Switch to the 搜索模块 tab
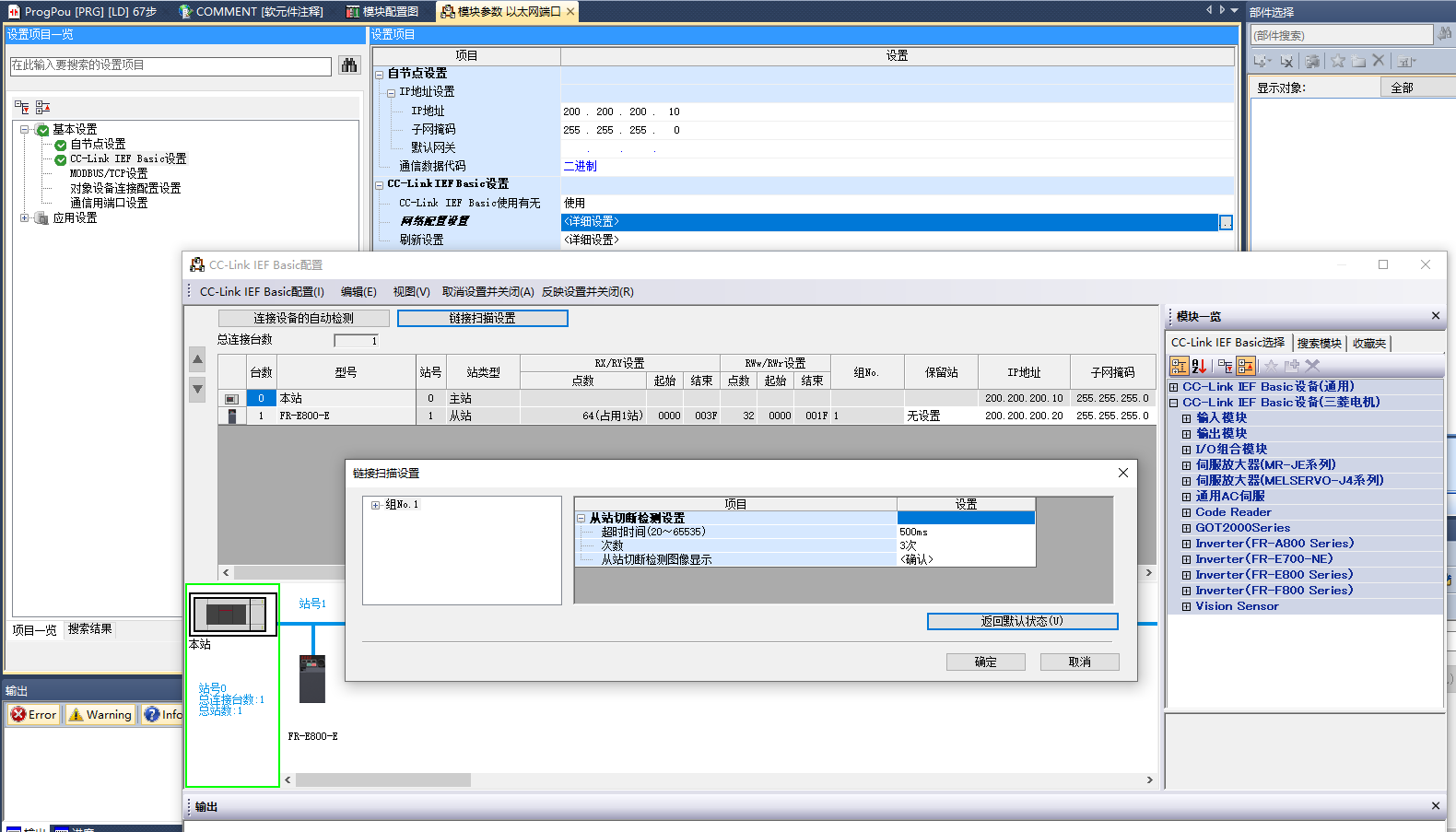This screenshot has width=1456, height=832. tap(1319, 343)
